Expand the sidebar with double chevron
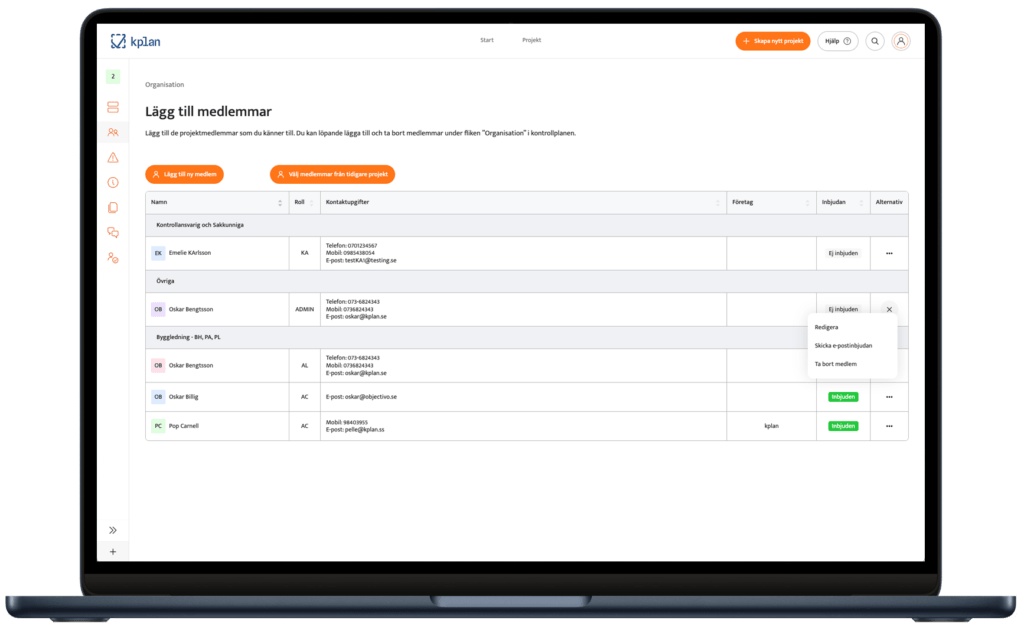The height and width of the screenshot is (630, 1024). [x=113, y=530]
